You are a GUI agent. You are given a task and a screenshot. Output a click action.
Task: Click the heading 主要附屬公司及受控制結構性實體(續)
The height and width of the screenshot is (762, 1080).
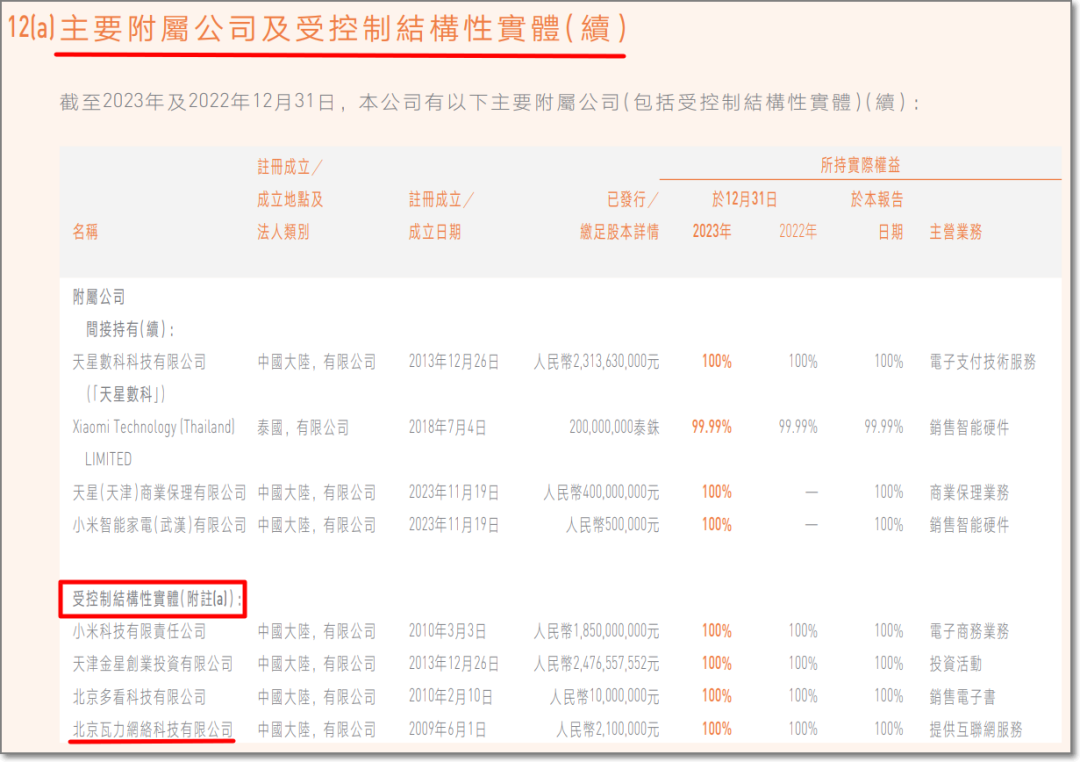click(344, 29)
